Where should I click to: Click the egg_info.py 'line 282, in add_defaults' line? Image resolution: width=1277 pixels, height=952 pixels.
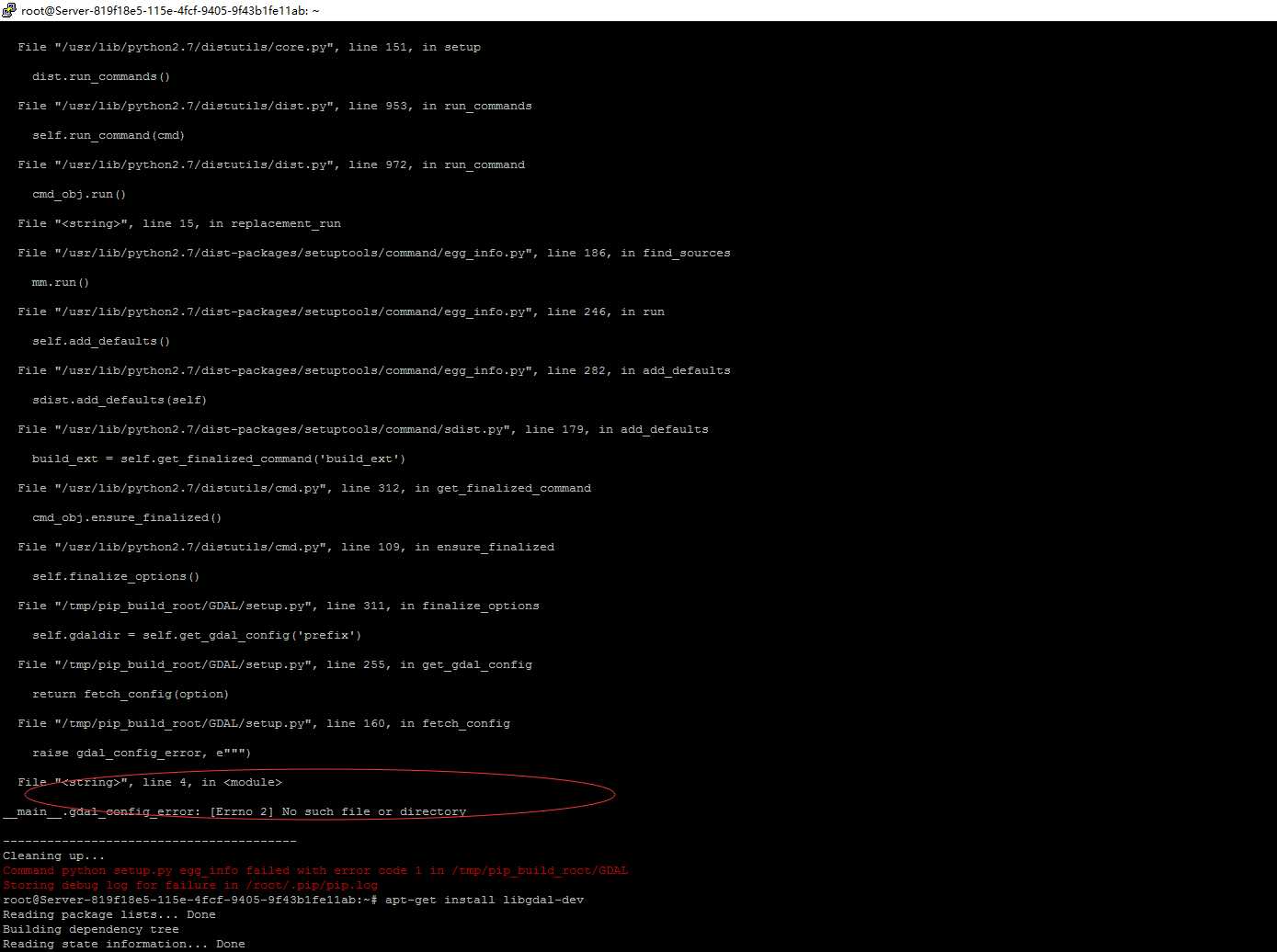tap(374, 370)
